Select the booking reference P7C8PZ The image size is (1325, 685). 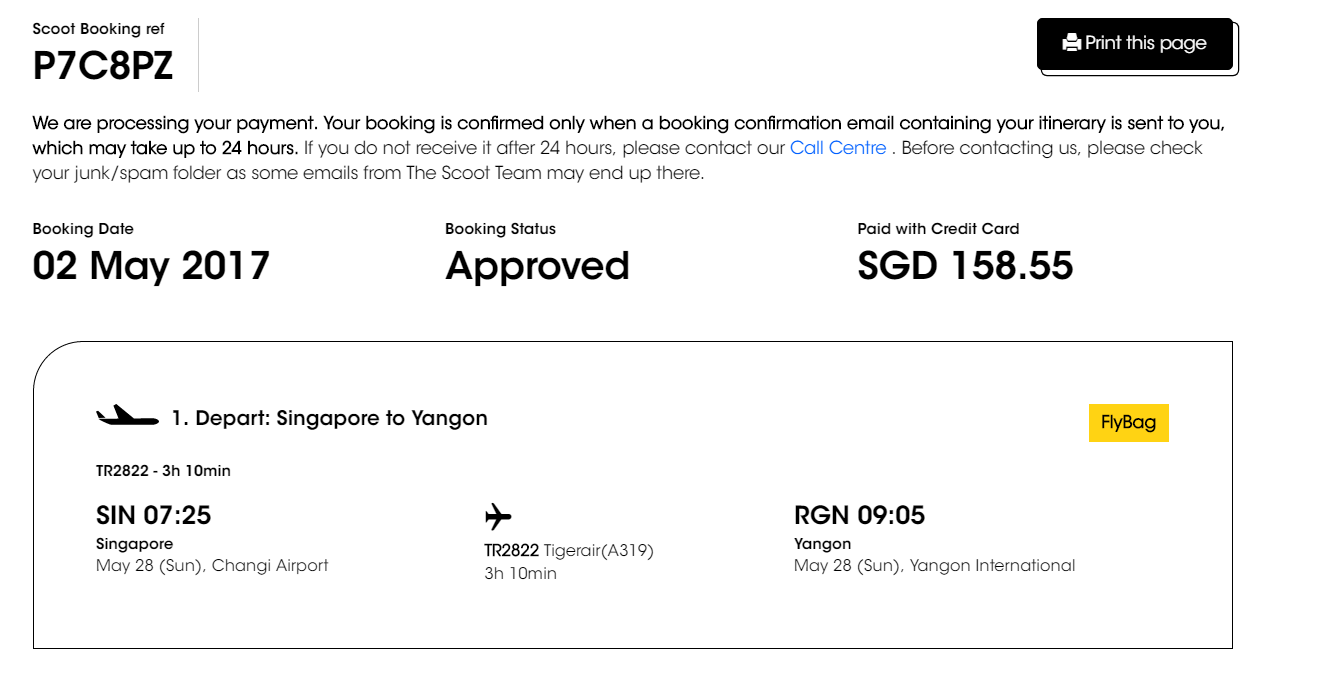(103, 66)
